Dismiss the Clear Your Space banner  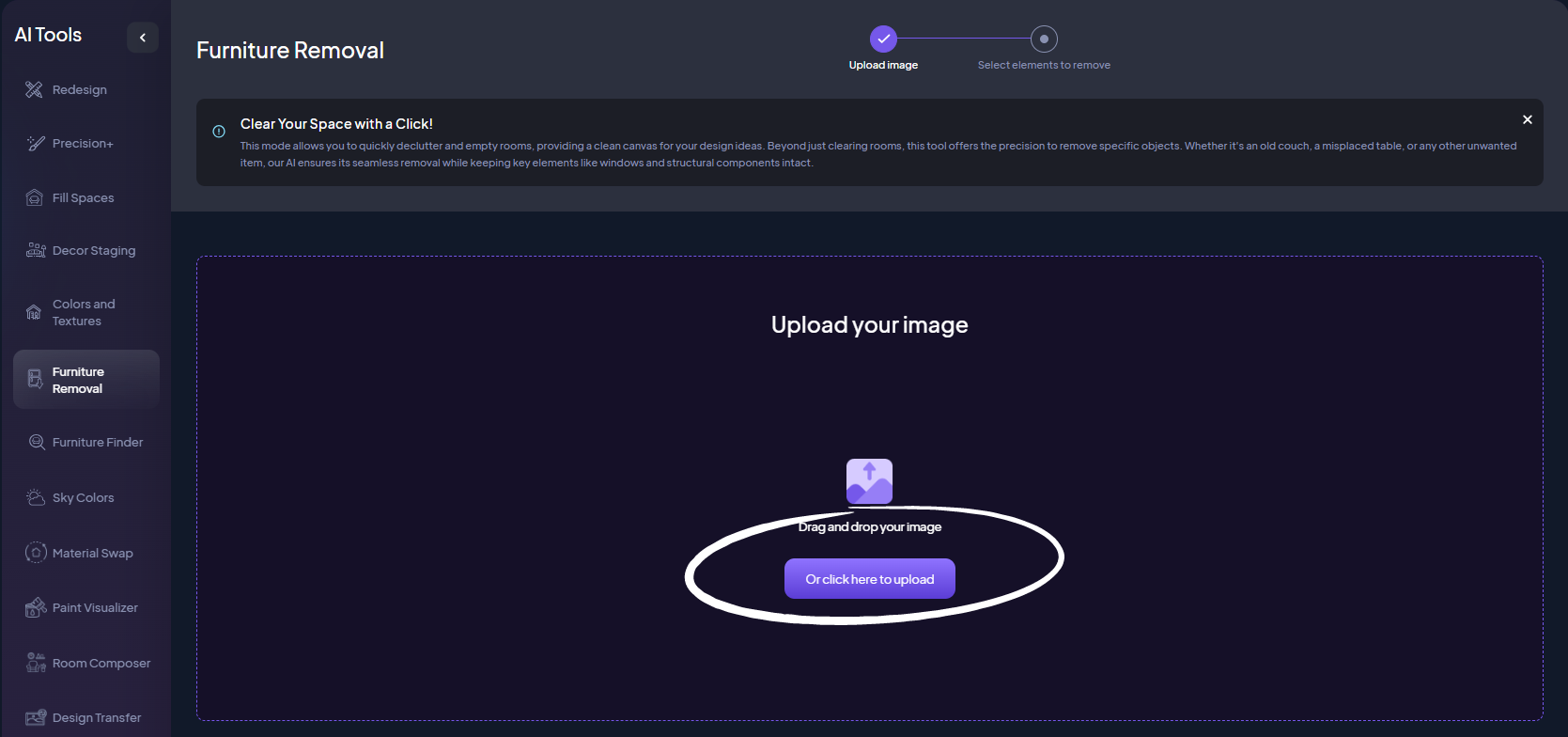(x=1527, y=119)
